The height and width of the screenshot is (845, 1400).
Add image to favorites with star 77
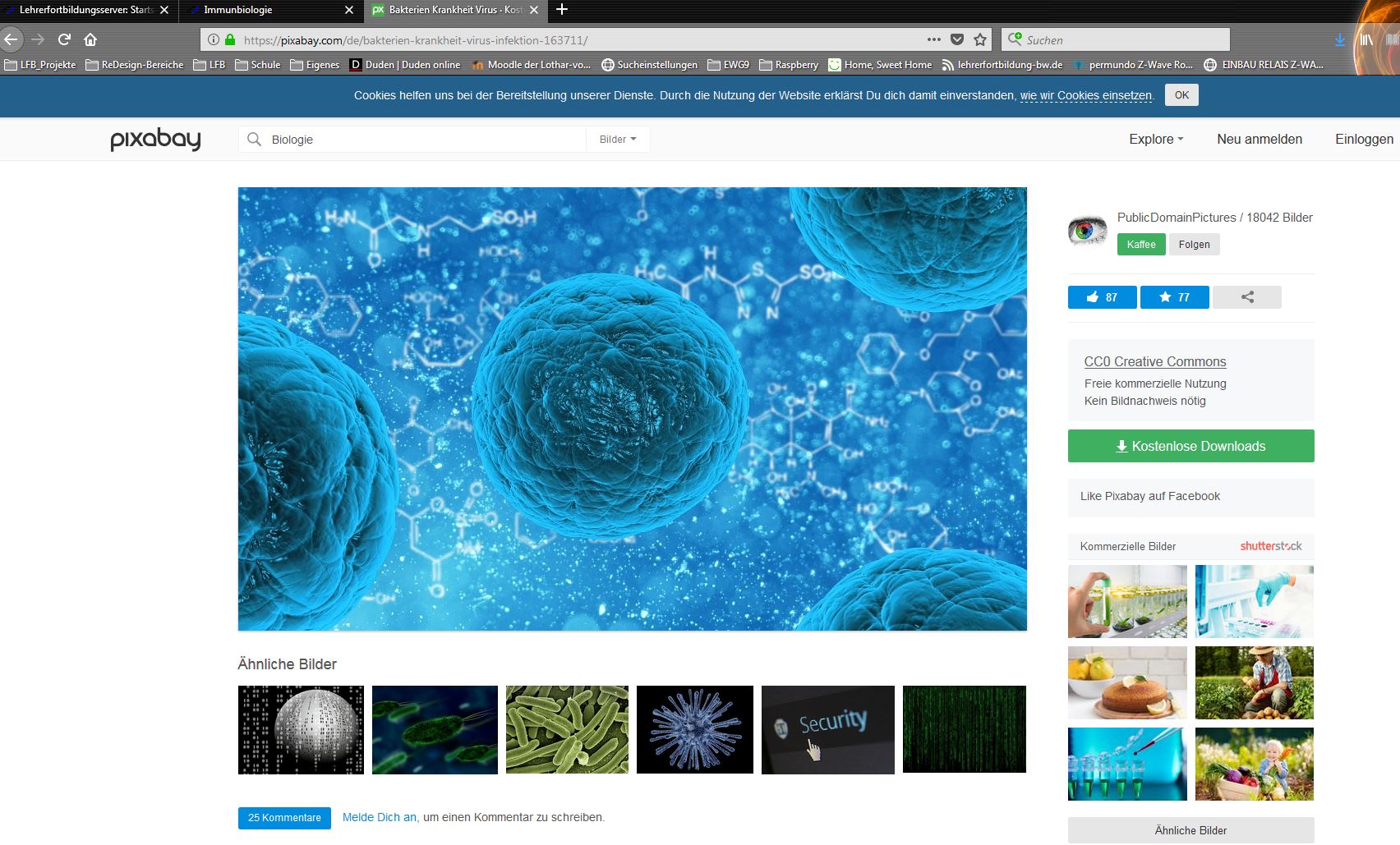click(1174, 297)
